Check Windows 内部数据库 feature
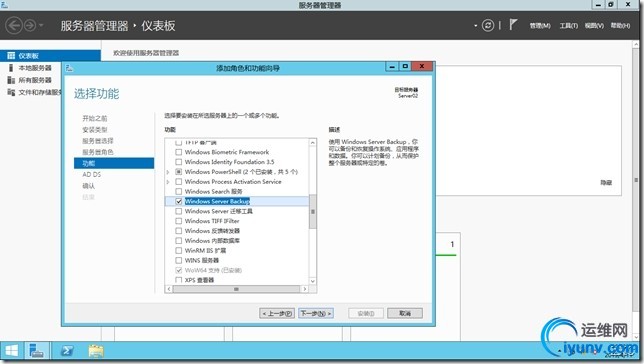The image size is (644, 364). [x=178, y=241]
